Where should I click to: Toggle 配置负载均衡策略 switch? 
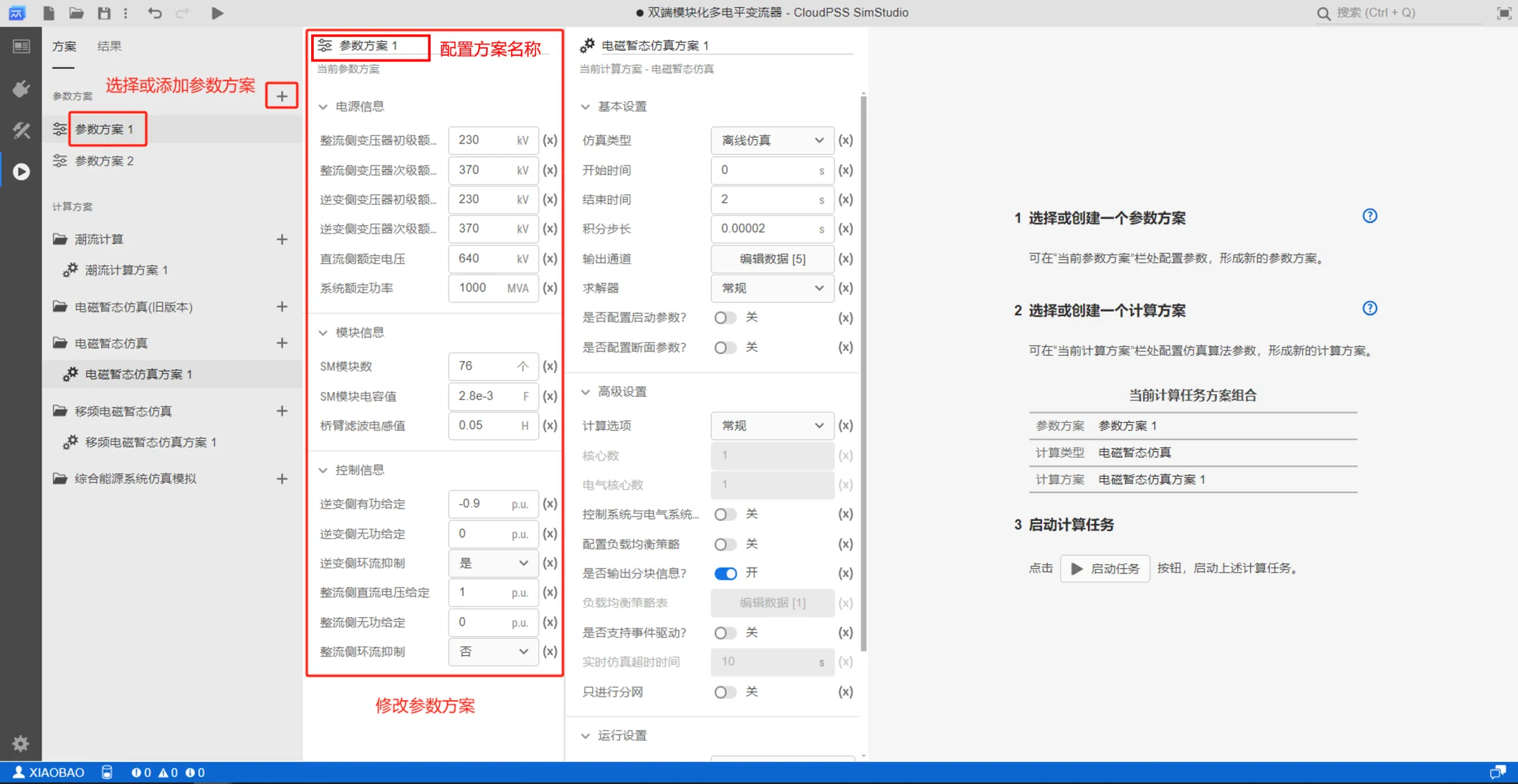pos(725,544)
